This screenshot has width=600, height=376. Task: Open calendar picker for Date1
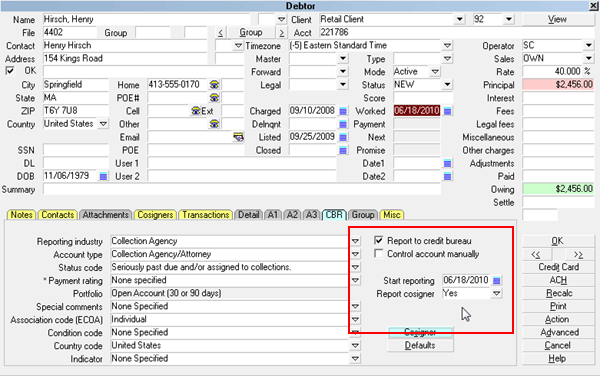(x=447, y=164)
